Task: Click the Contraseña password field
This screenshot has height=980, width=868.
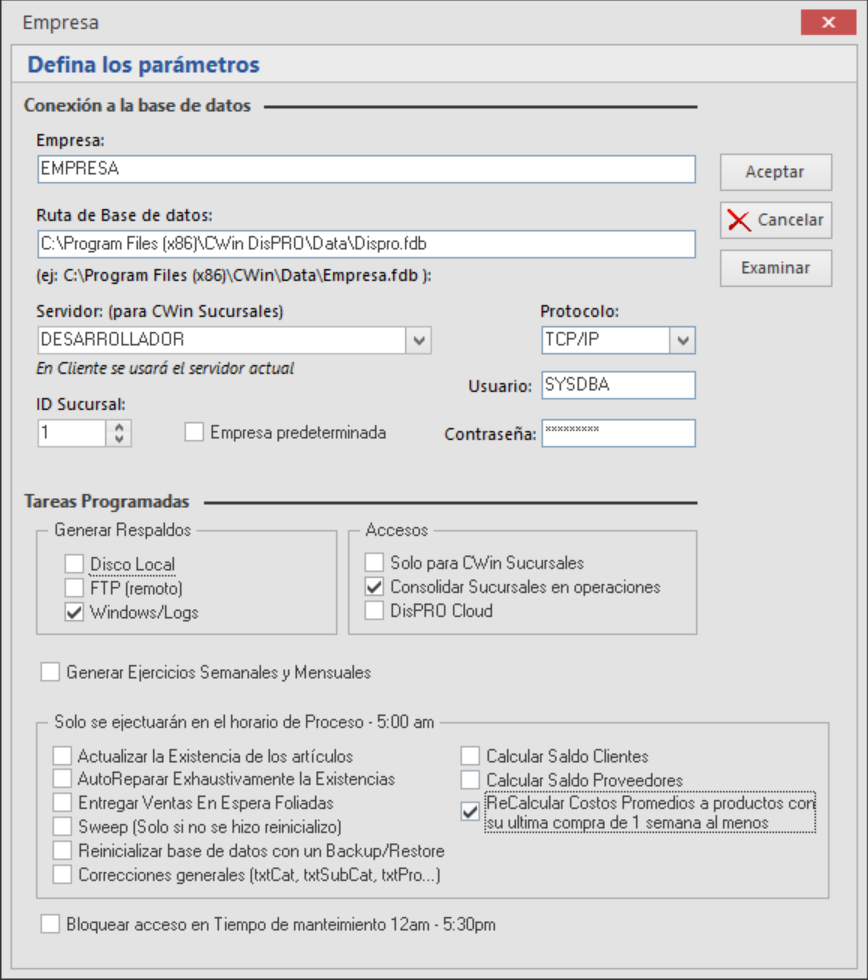Action: [x=617, y=433]
